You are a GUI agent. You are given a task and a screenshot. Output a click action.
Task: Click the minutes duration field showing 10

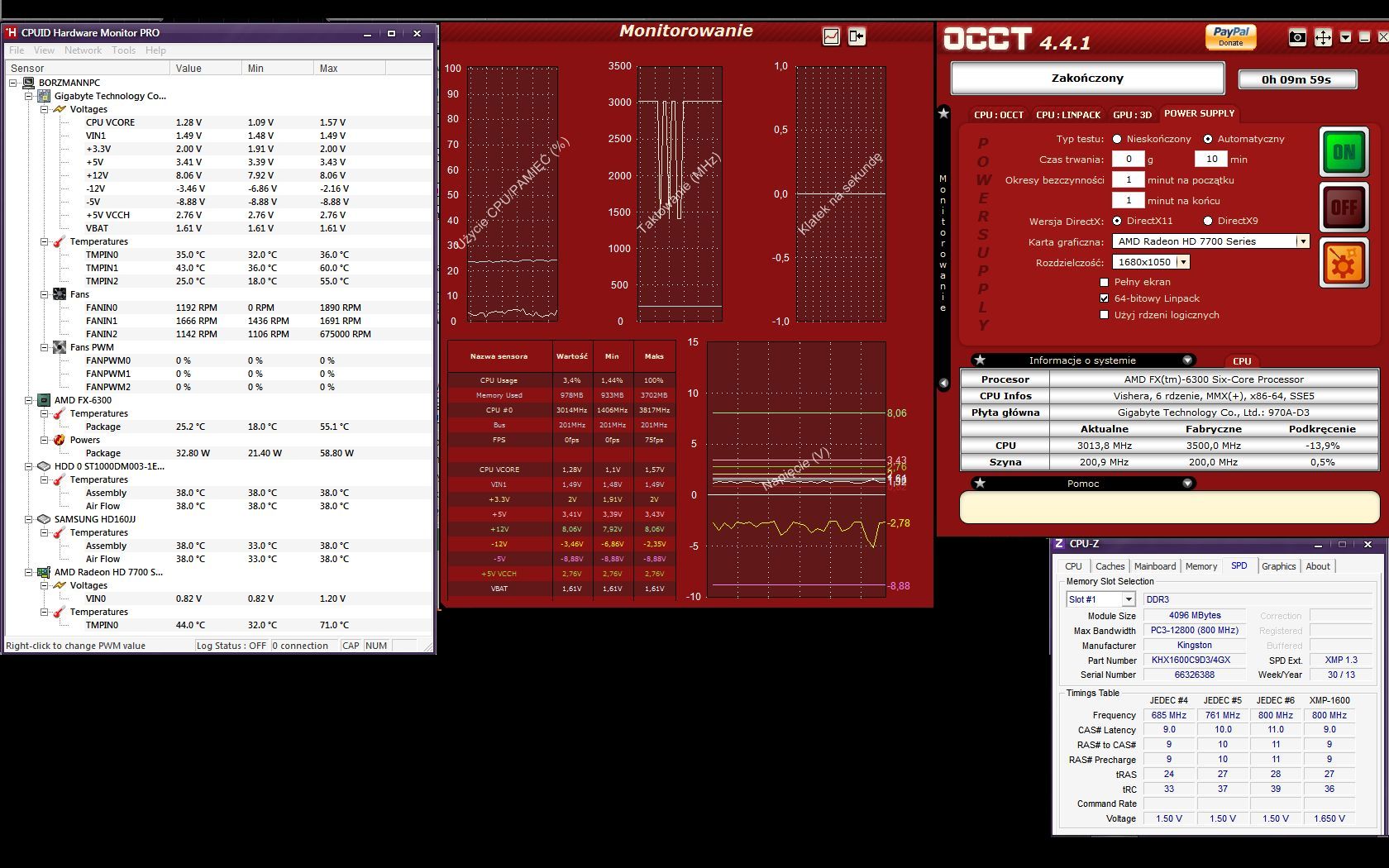1210,159
